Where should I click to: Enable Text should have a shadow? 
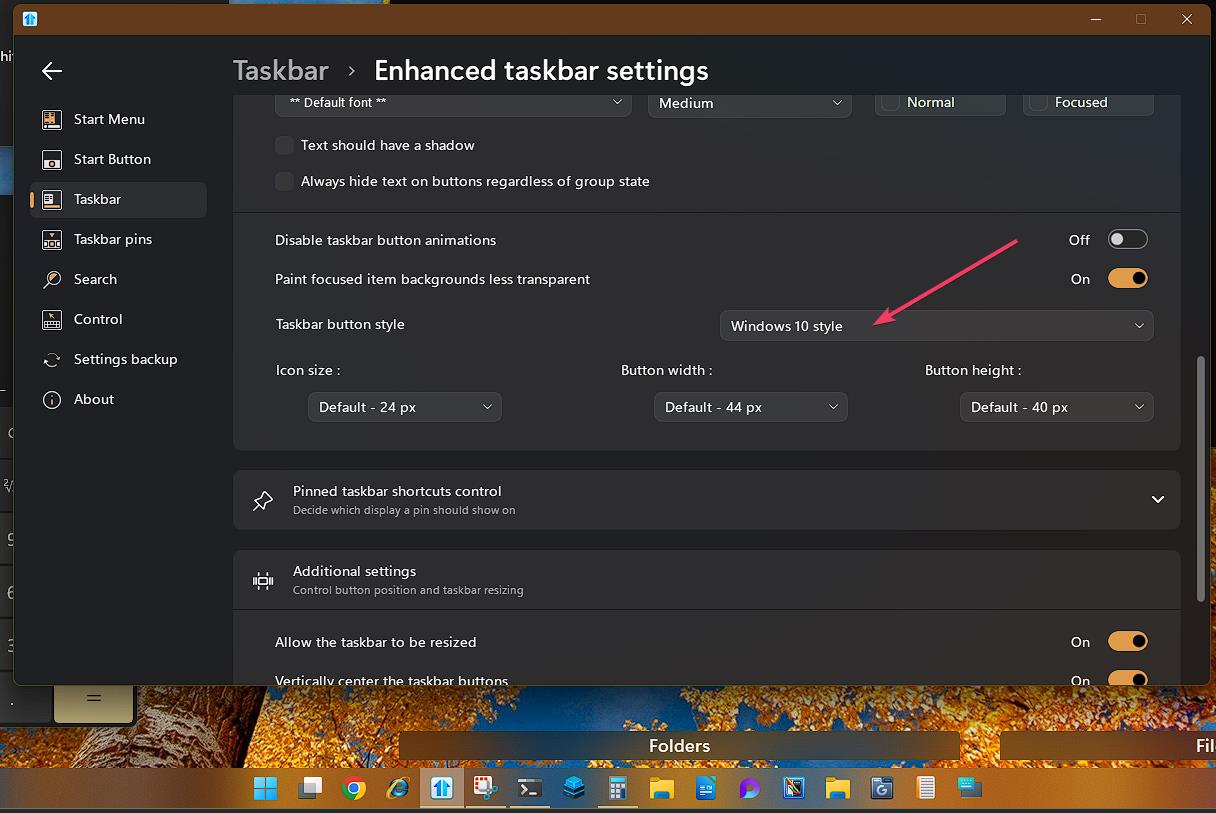click(x=284, y=144)
